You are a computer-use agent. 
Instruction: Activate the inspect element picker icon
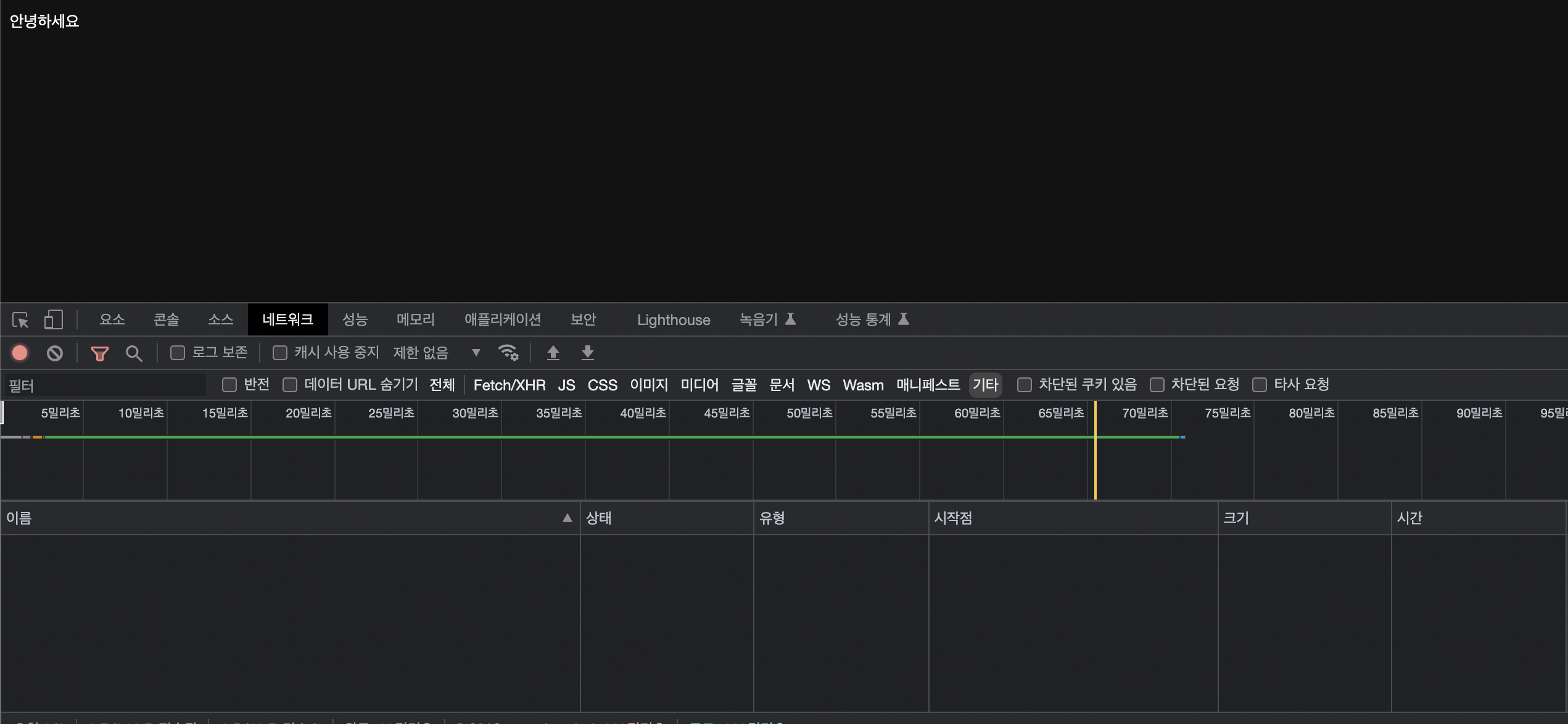pyautogui.click(x=20, y=320)
